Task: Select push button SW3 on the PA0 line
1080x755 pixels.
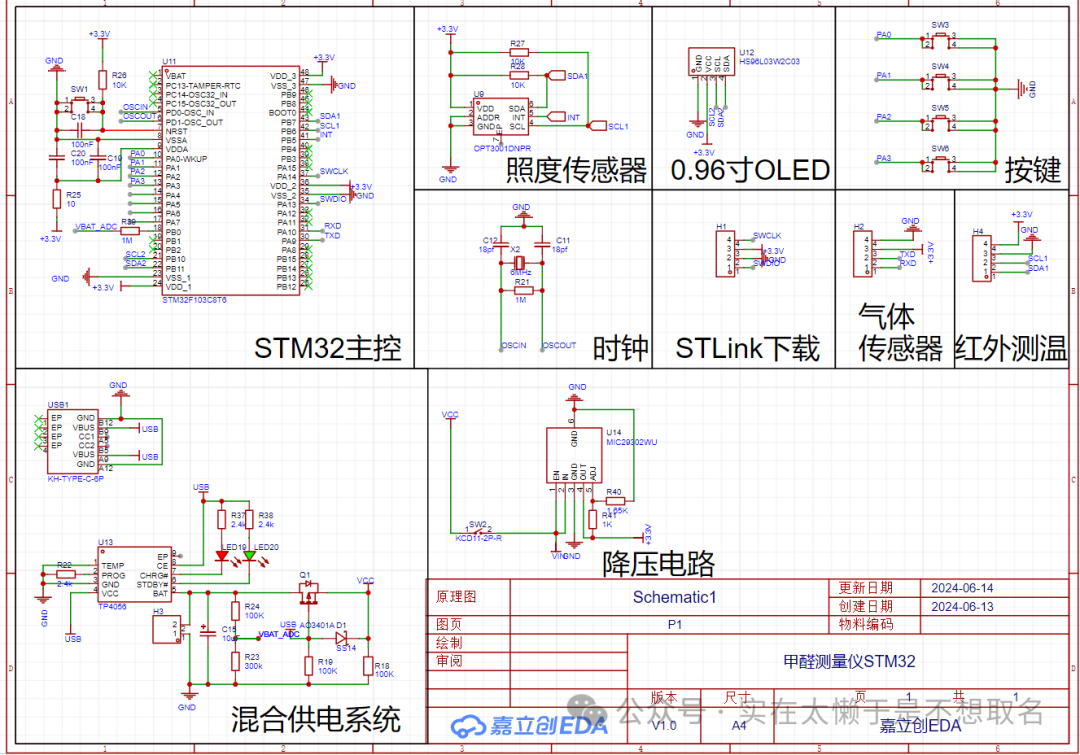Action: pos(940,40)
